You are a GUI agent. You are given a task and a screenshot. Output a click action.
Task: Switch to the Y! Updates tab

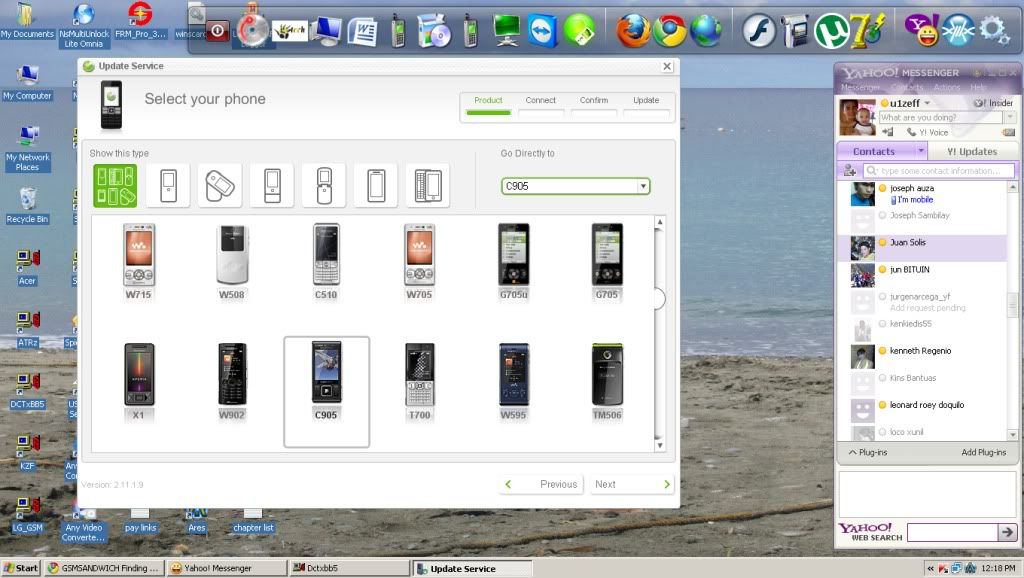point(971,151)
